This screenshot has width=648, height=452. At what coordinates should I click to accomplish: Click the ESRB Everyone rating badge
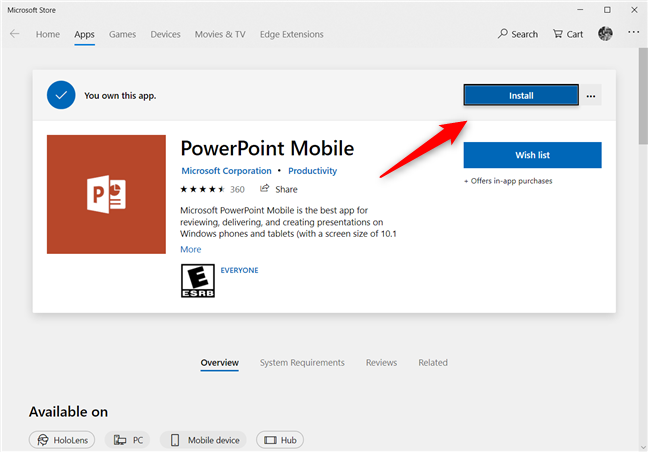tap(192, 281)
